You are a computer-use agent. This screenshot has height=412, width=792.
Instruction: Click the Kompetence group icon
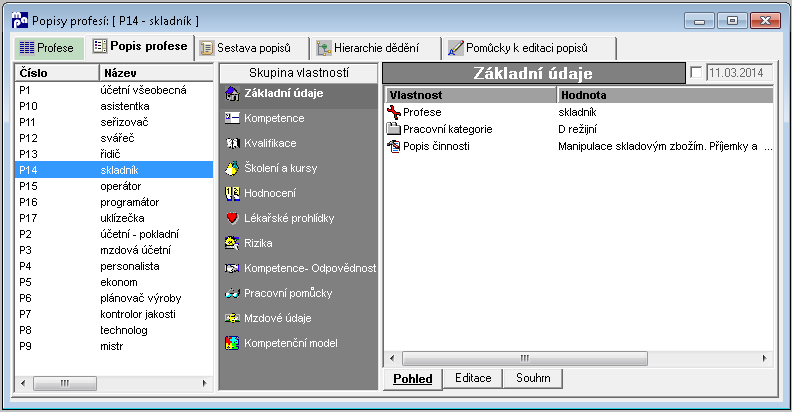tap(232, 118)
